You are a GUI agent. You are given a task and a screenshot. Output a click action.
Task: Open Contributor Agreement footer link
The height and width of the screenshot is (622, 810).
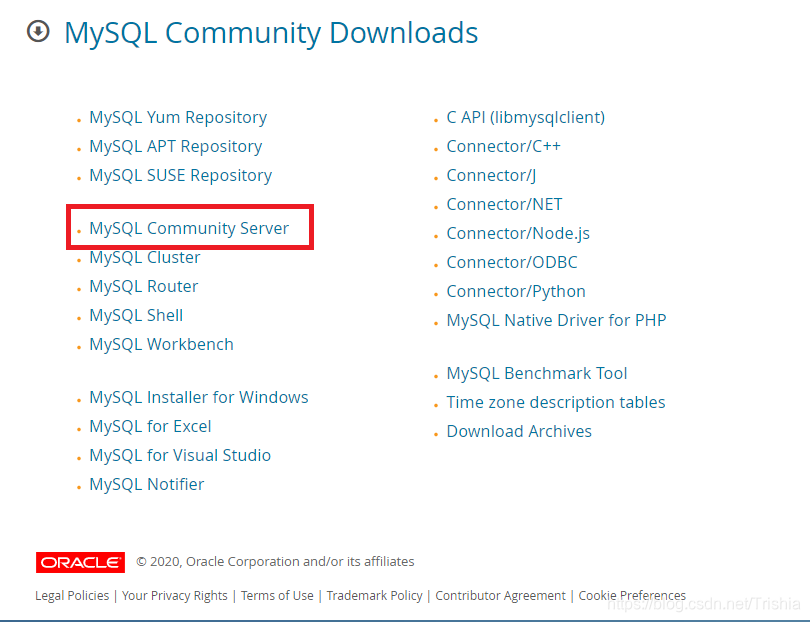501,596
